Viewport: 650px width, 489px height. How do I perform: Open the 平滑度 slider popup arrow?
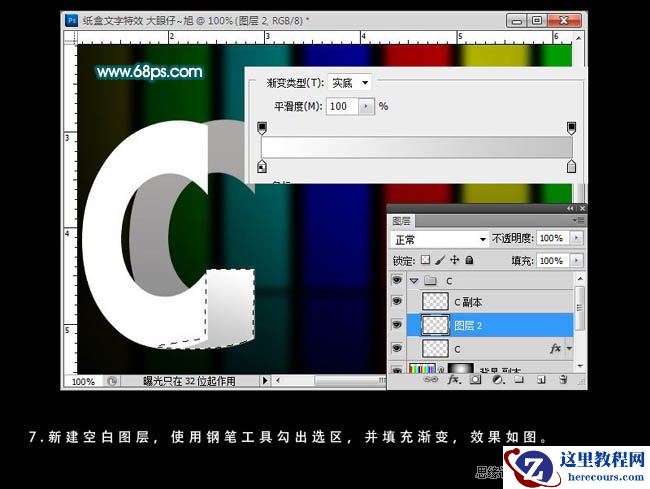coord(366,107)
